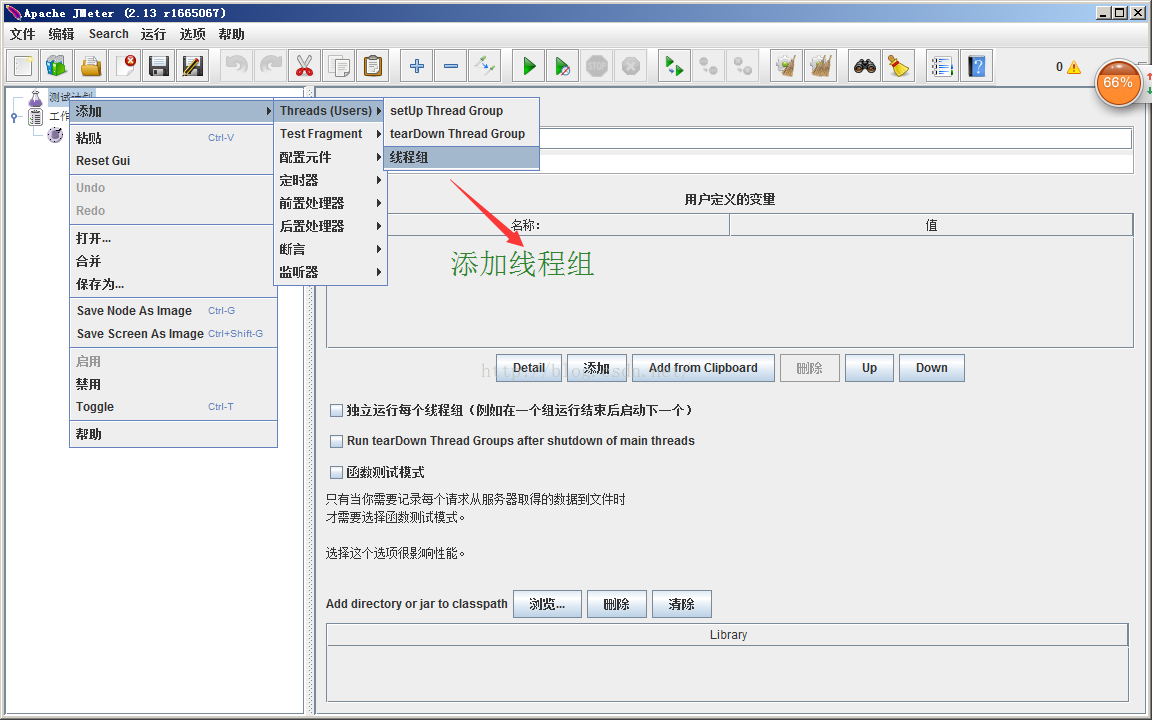Open the Function Helper list icon
The height and width of the screenshot is (720, 1152).
943,66
